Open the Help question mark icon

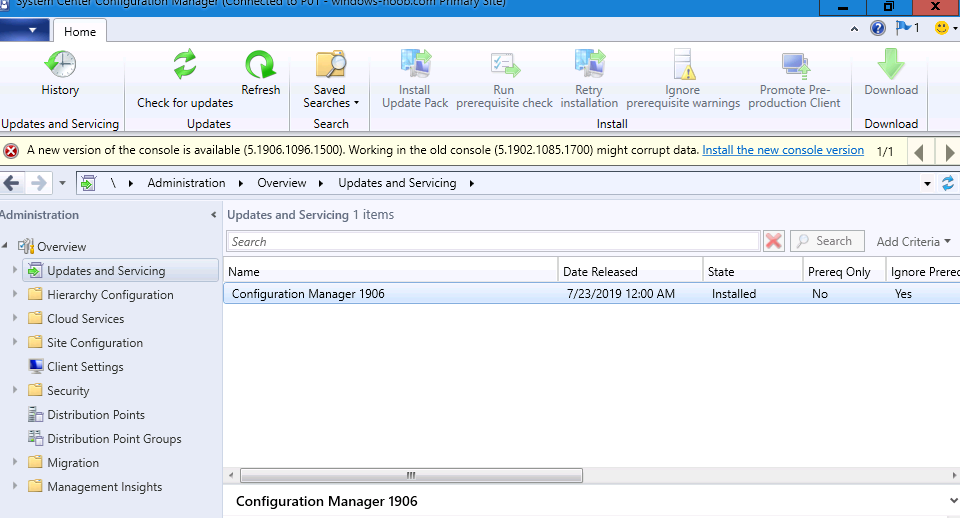878,28
